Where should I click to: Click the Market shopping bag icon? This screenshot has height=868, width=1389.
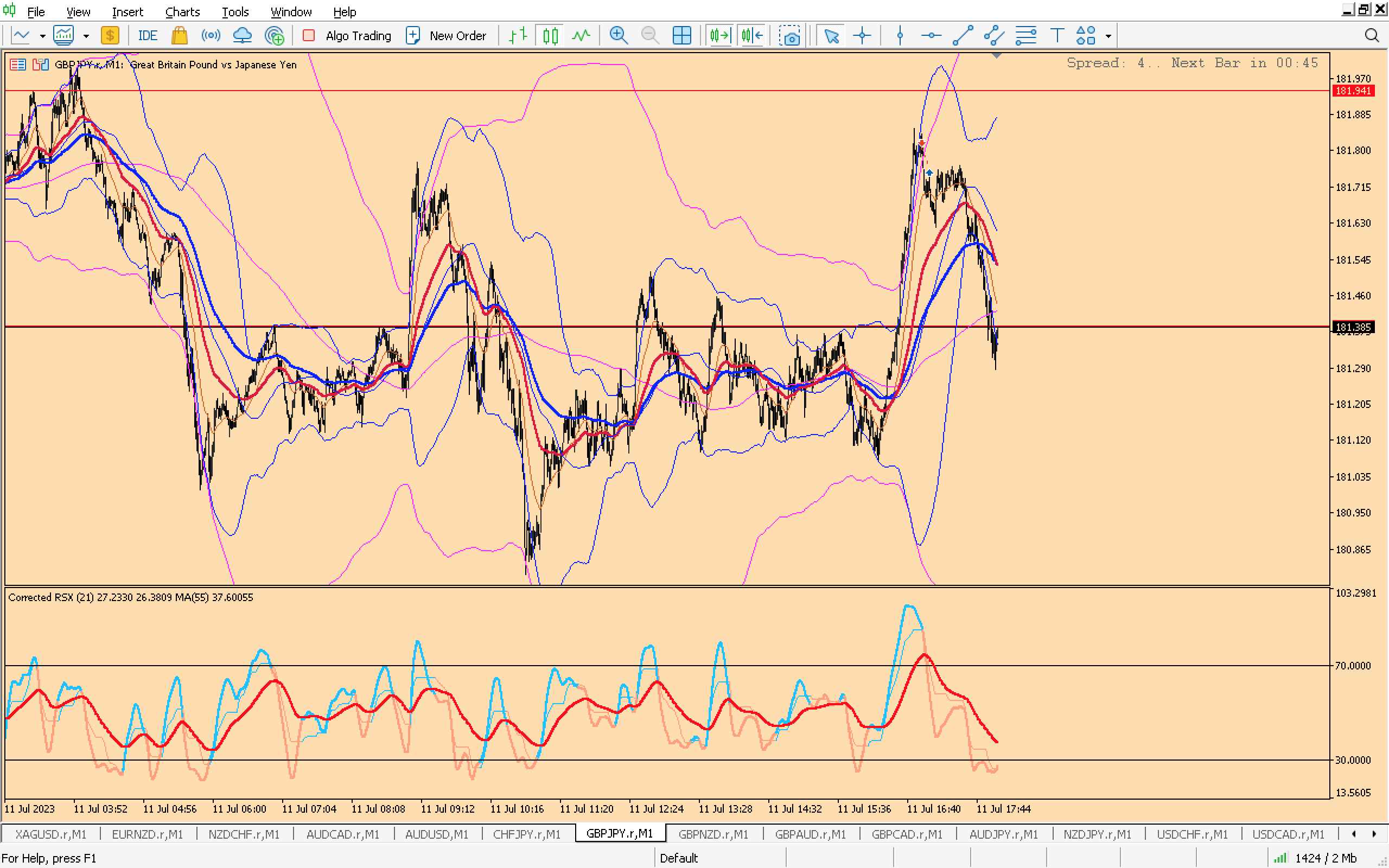pyautogui.click(x=179, y=36)
